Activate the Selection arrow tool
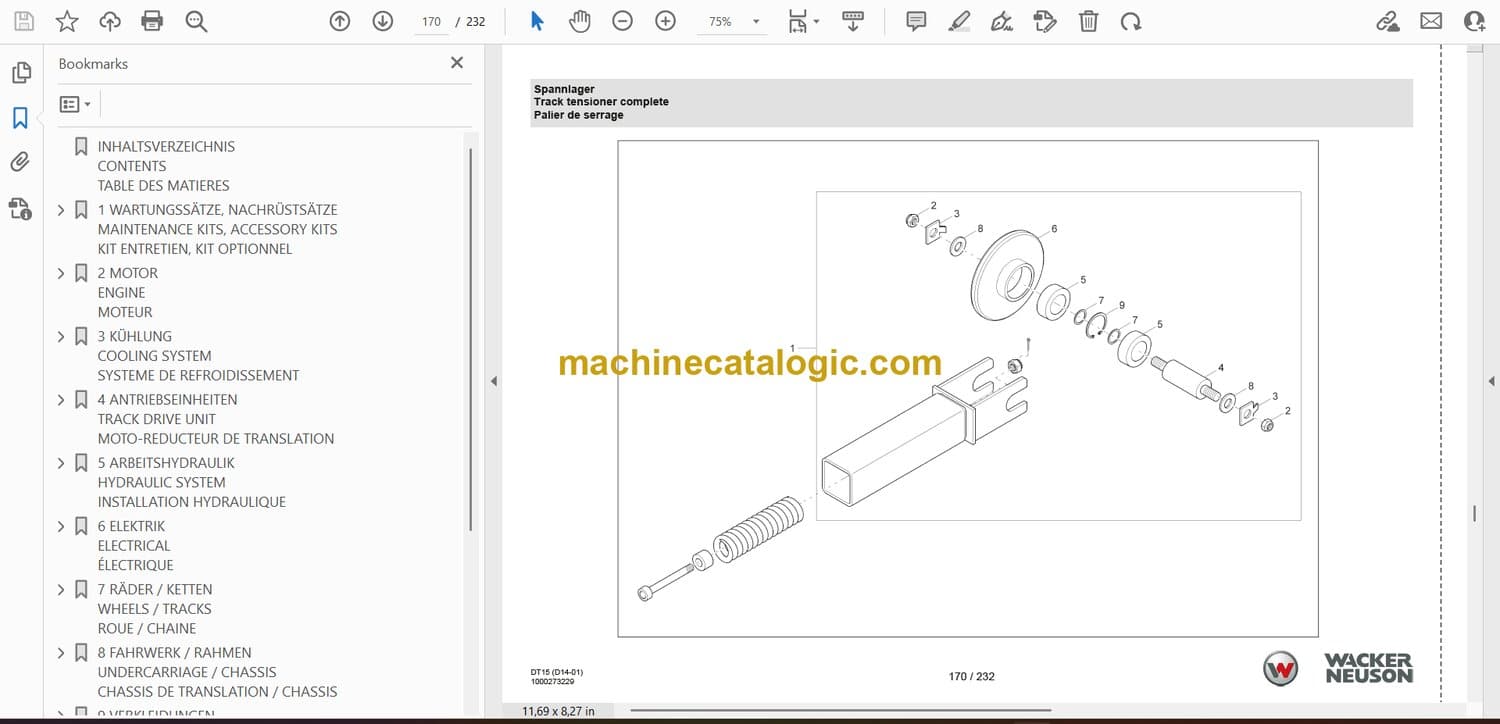Image resolution: width=1500 pixels, height=724 pixels. [x=537, y=21]
